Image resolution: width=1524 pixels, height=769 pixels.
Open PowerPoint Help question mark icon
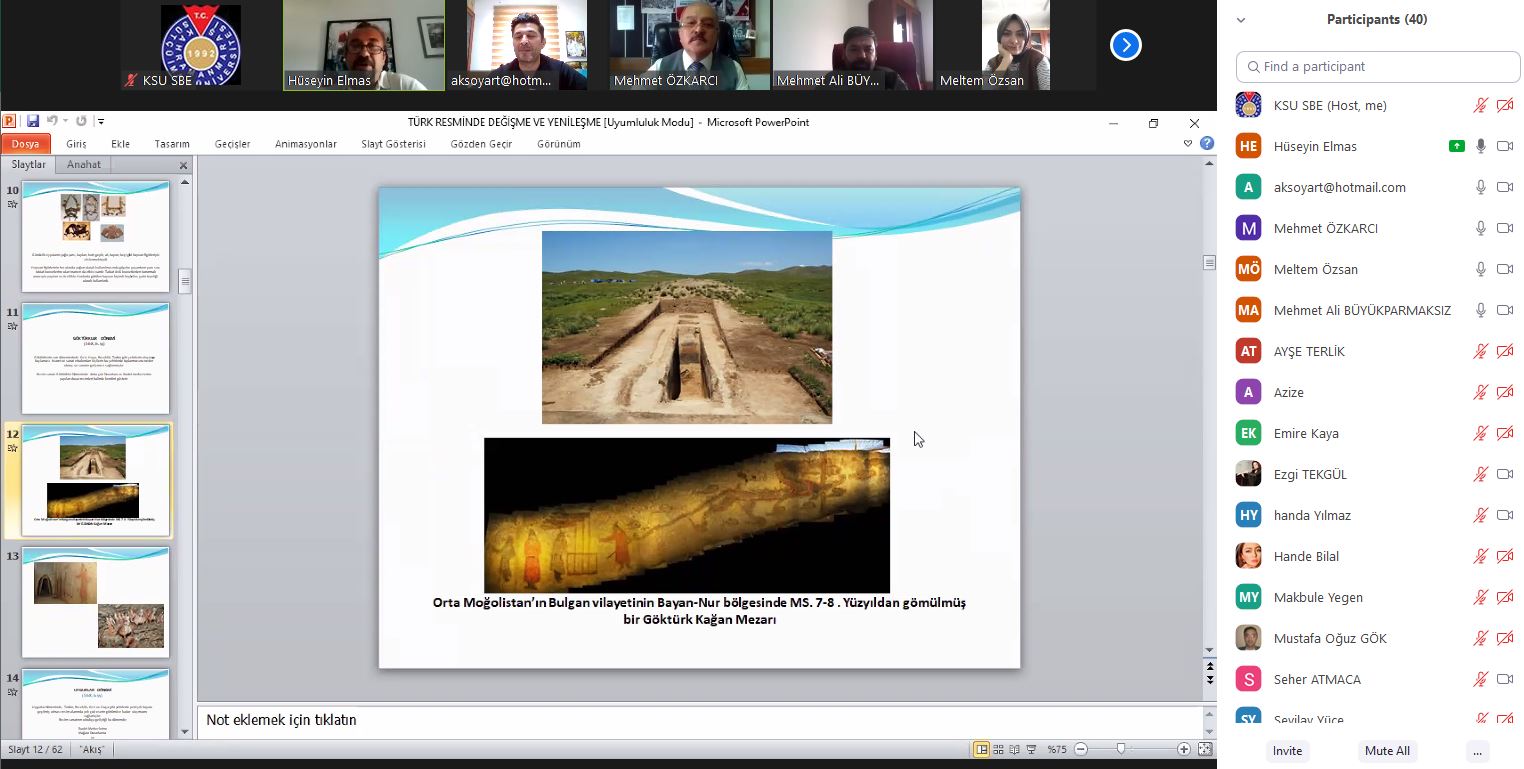[1207, 144]
